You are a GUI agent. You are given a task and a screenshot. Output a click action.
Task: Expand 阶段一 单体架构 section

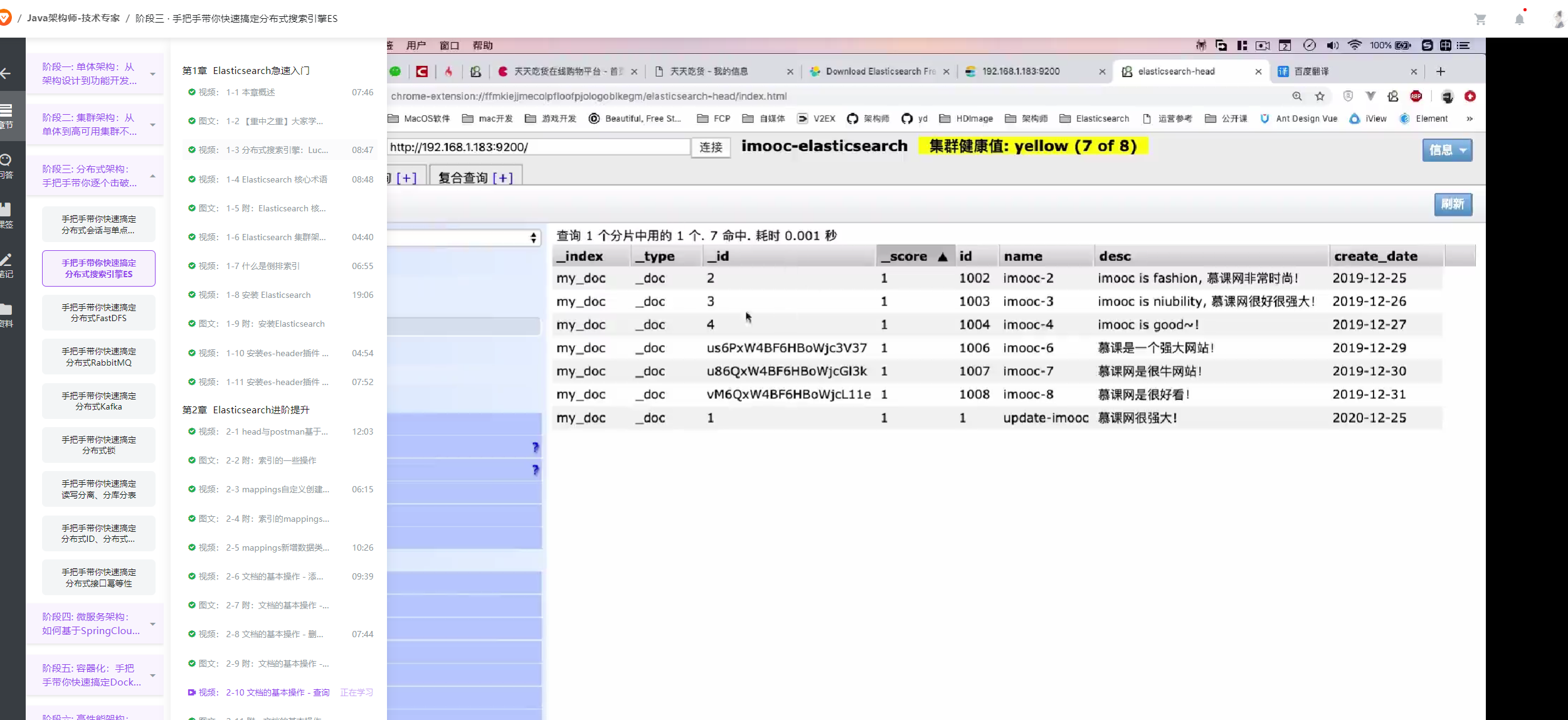click(95, 74)
